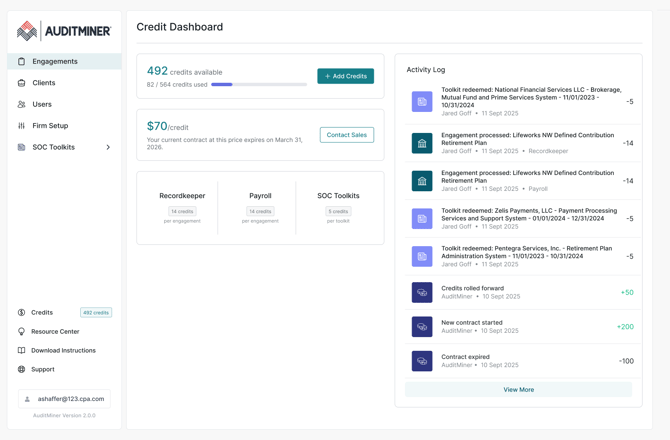Click the Firm Setup sliders icon

coord(22,126)
